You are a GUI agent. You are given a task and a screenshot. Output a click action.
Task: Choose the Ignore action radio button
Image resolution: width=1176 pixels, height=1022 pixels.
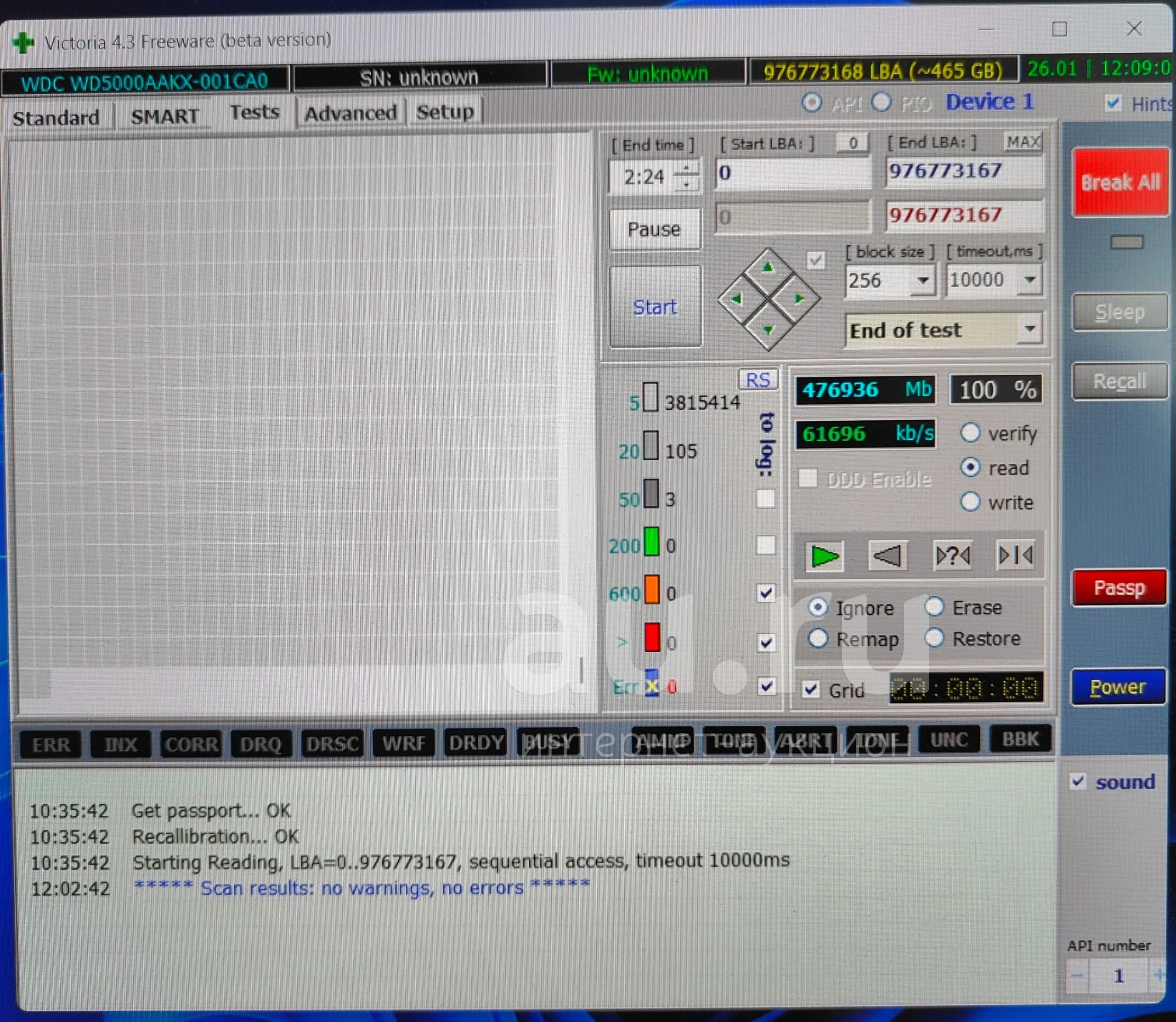pyautogui.click(x=818, y=607)
